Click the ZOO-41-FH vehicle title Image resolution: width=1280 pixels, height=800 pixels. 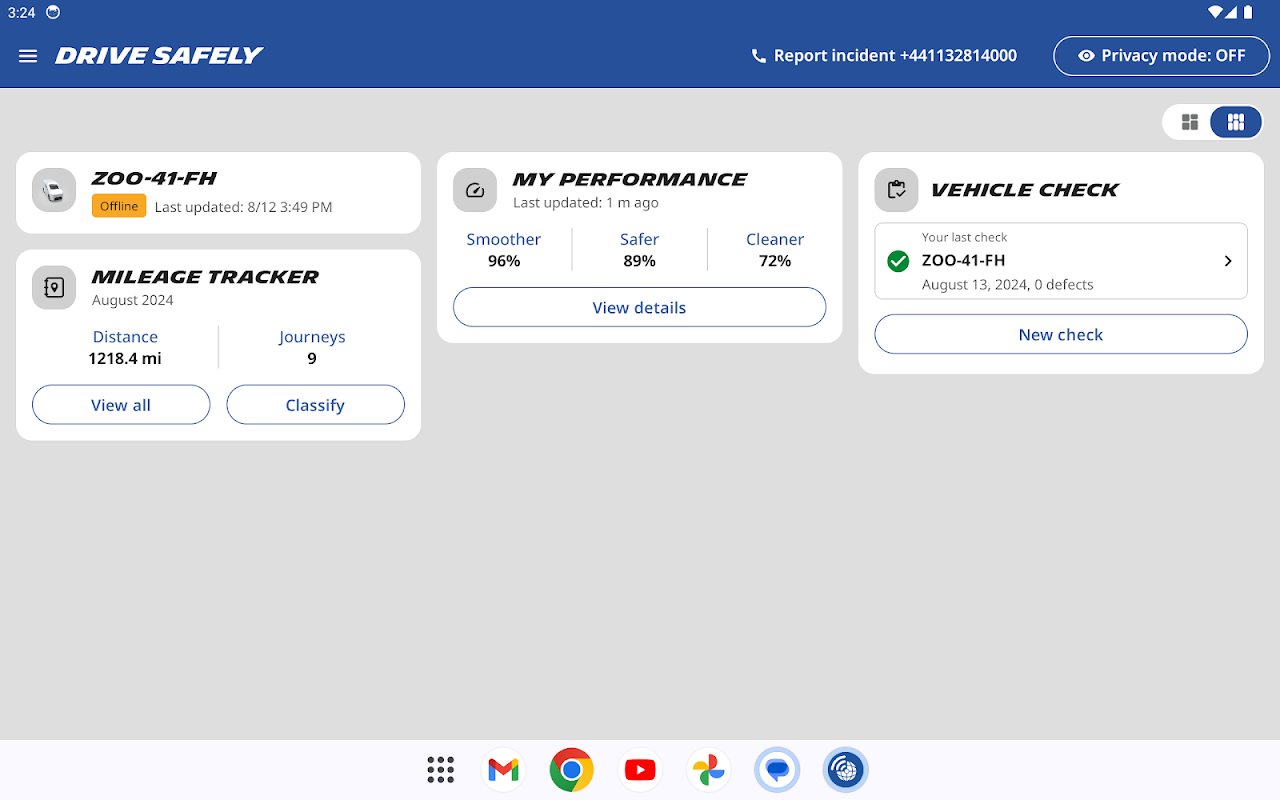[x=154, y=179]
